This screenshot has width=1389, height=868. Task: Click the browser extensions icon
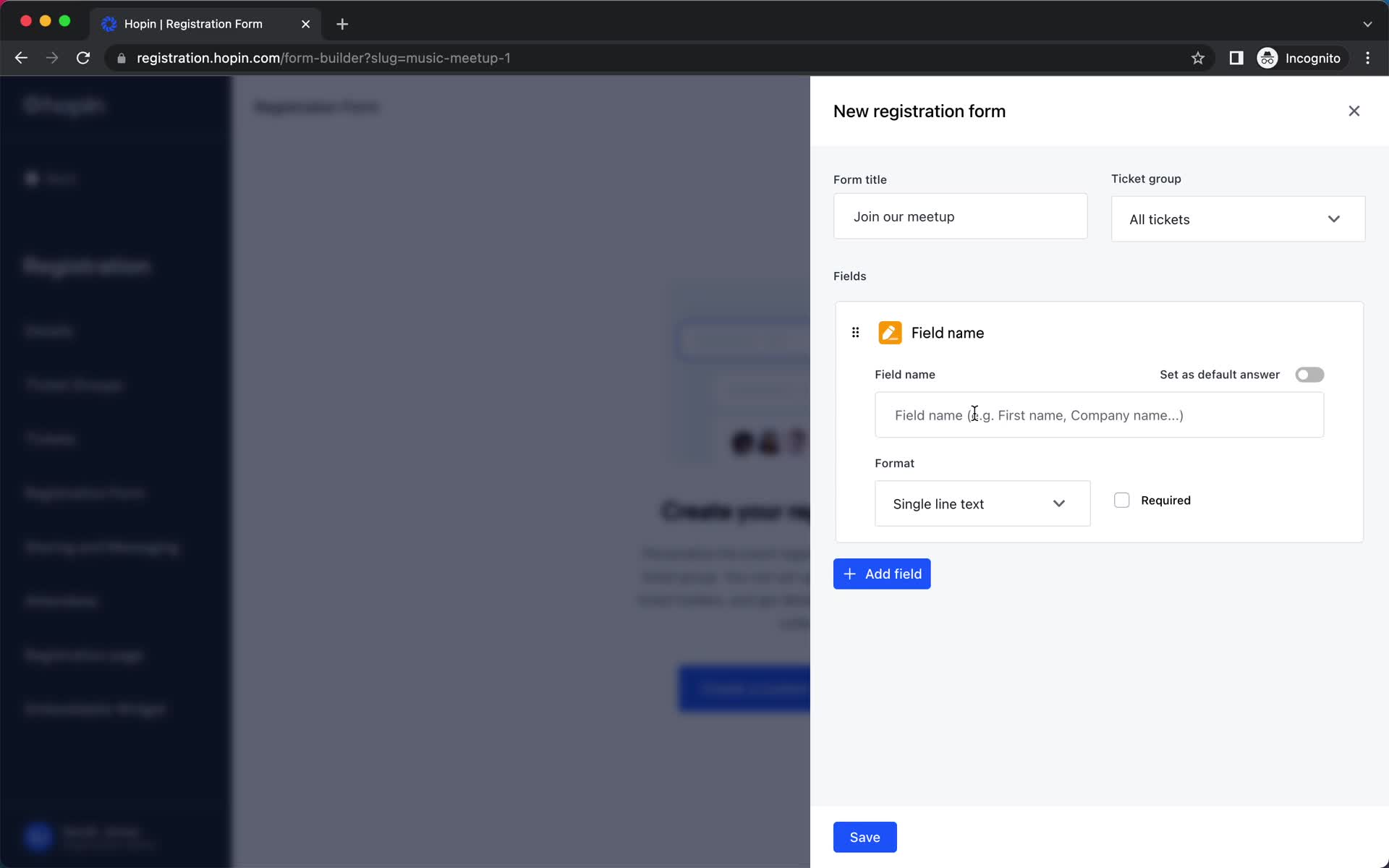1235,58
